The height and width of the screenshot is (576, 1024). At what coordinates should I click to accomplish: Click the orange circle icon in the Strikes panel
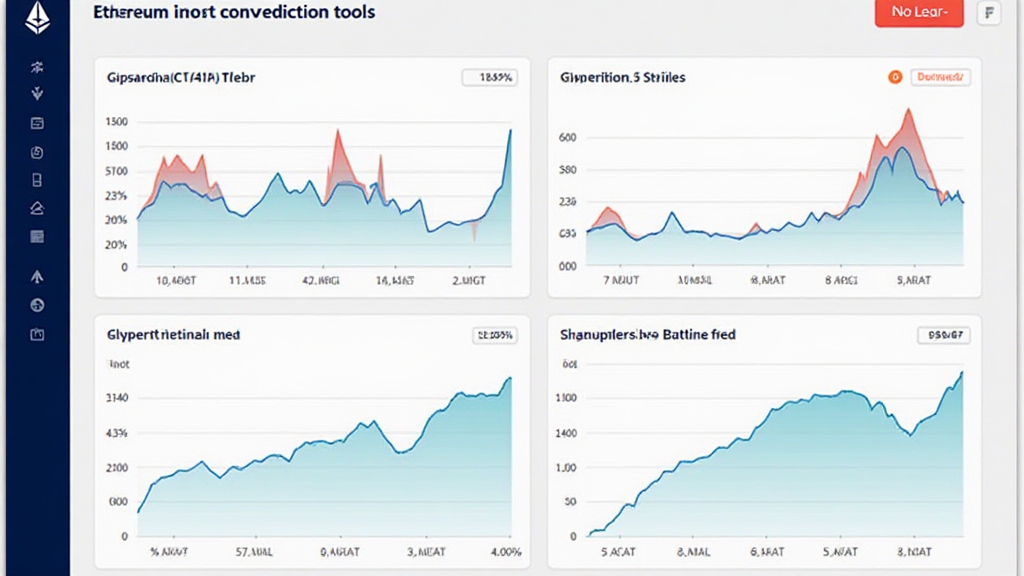pos(894,77)
